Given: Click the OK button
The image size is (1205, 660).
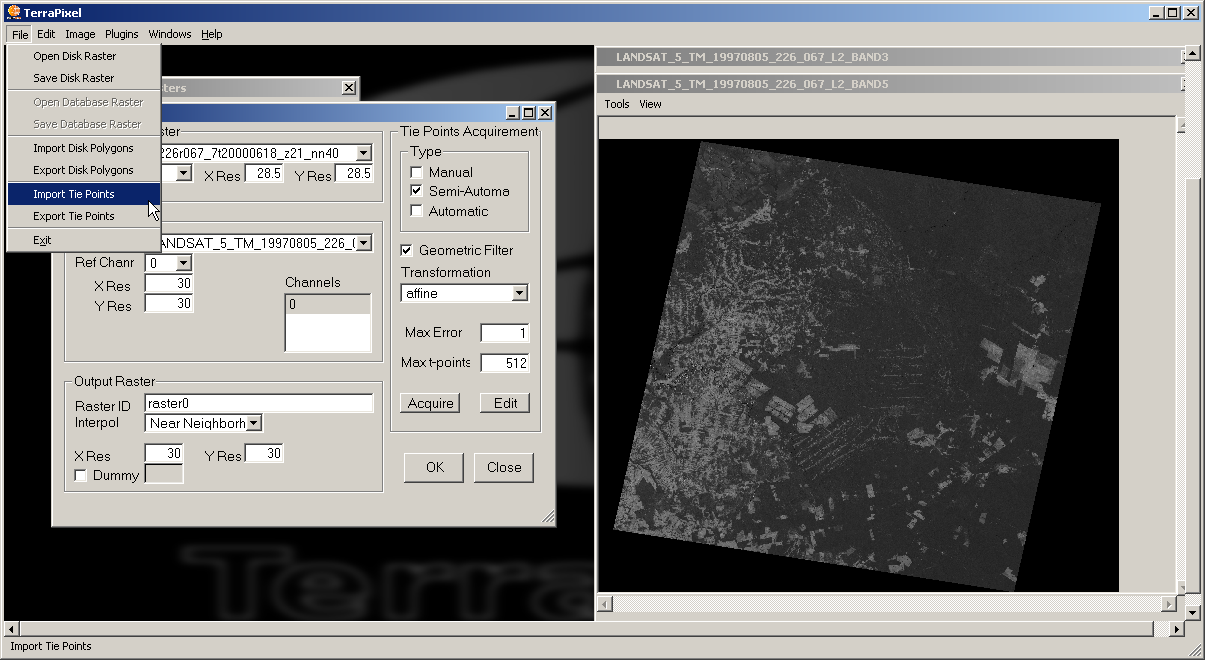Looking at the screenshot, I should (x=434, y=467).
